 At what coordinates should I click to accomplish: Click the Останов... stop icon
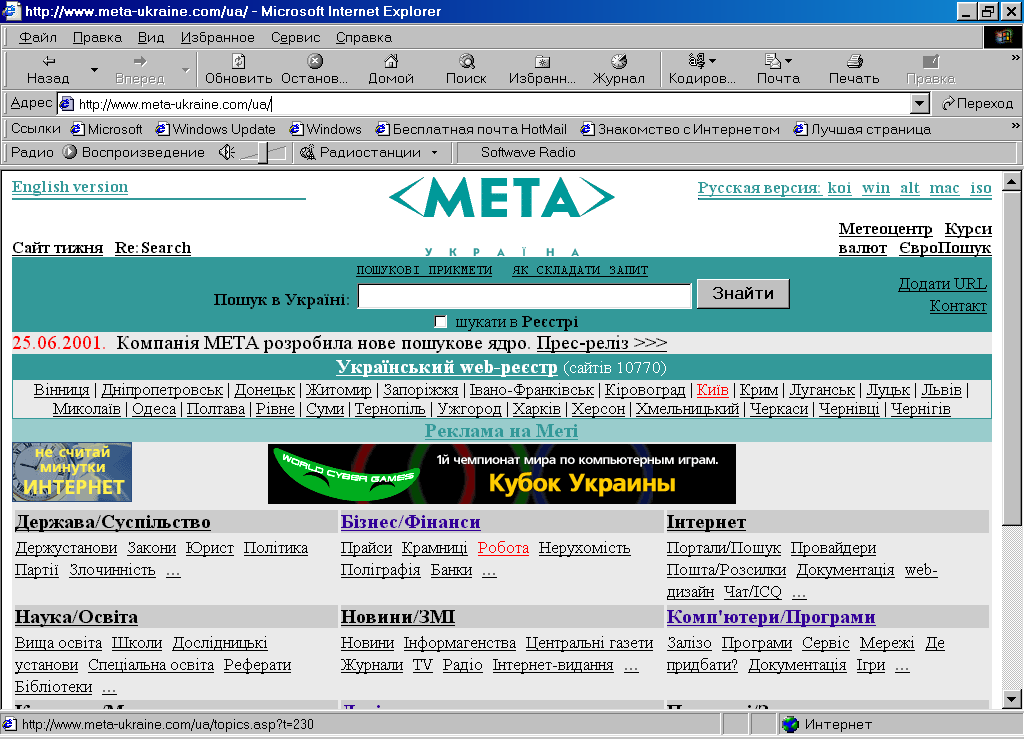pyautogui.click(x=315, y=61)
